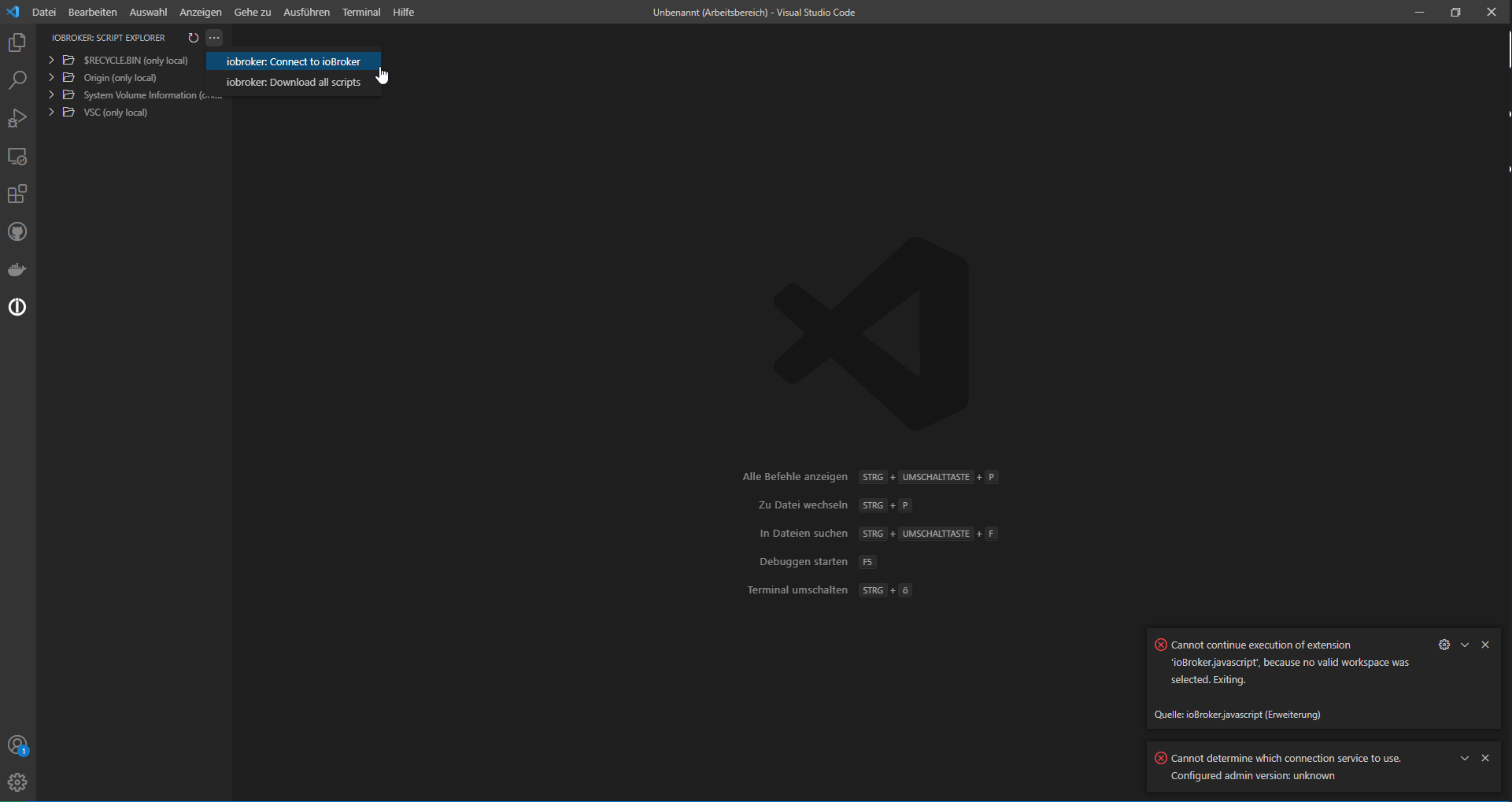Collapse the 'Cannot continue execution' notification
The image size is (1512, 802).
[1465, 645]
